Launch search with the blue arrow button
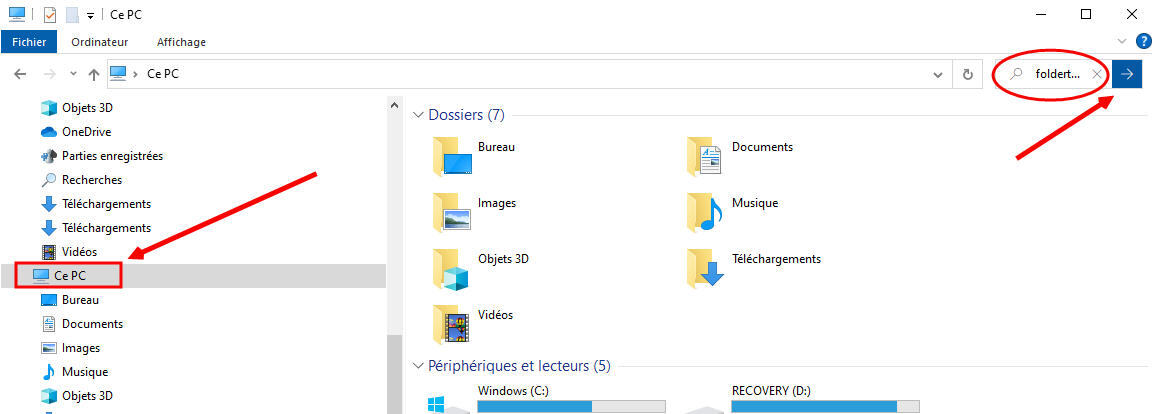1152x414 pixels. pos(1127,74)
